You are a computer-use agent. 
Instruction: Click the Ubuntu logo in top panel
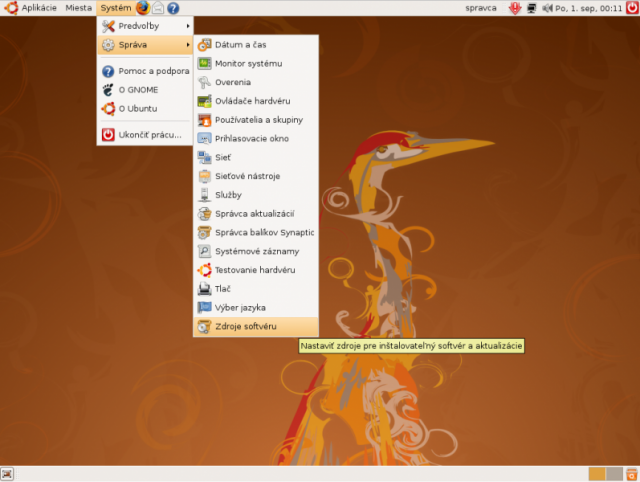click(11, 8)
